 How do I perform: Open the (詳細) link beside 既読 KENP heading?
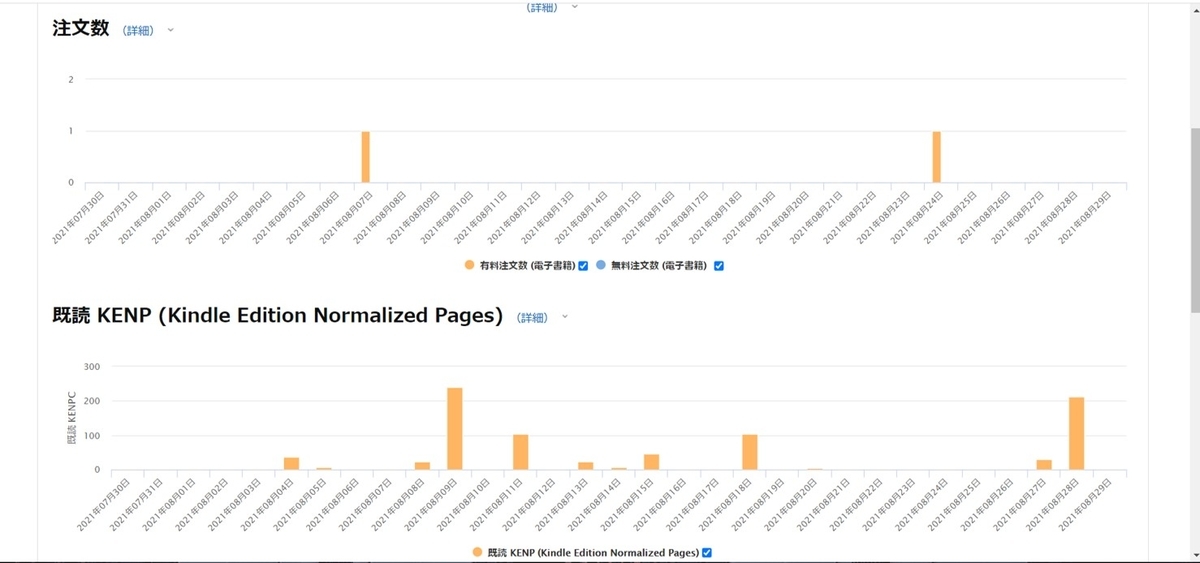(532, 318)
